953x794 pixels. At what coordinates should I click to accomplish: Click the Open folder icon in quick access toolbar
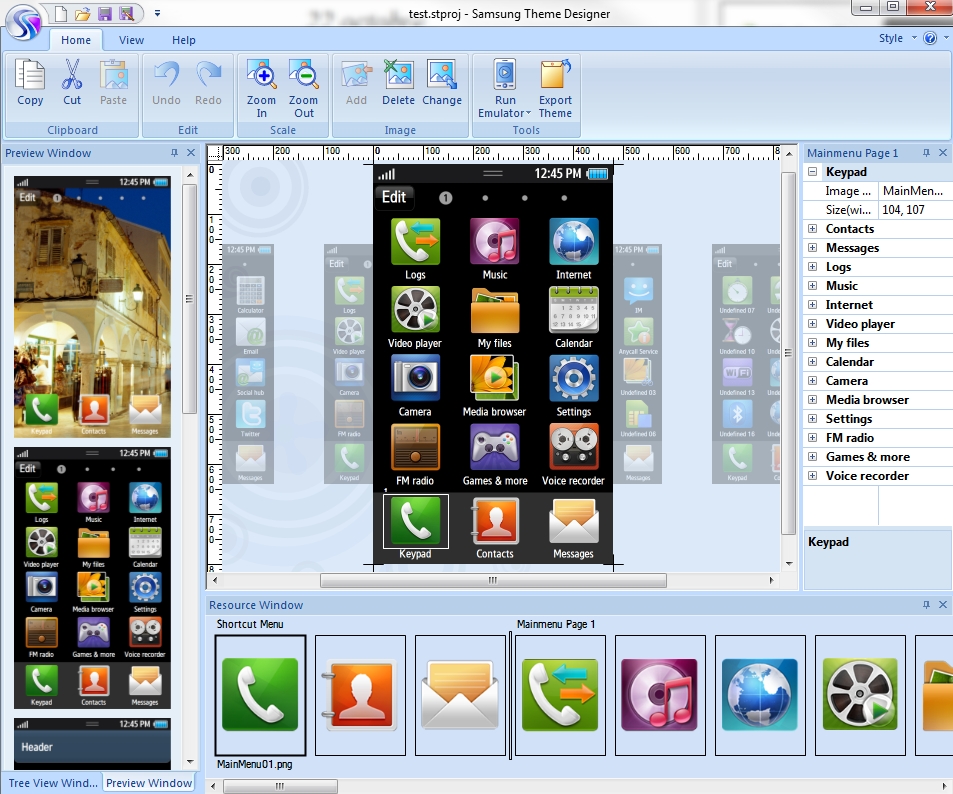click(83, 13)
